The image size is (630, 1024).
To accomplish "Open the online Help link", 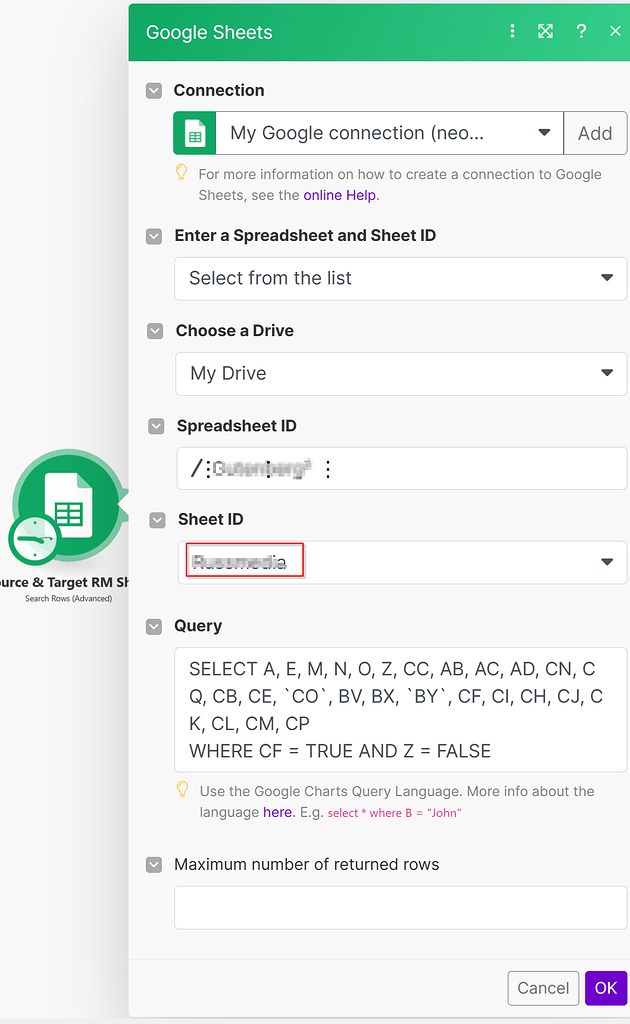I will point(340,195).
